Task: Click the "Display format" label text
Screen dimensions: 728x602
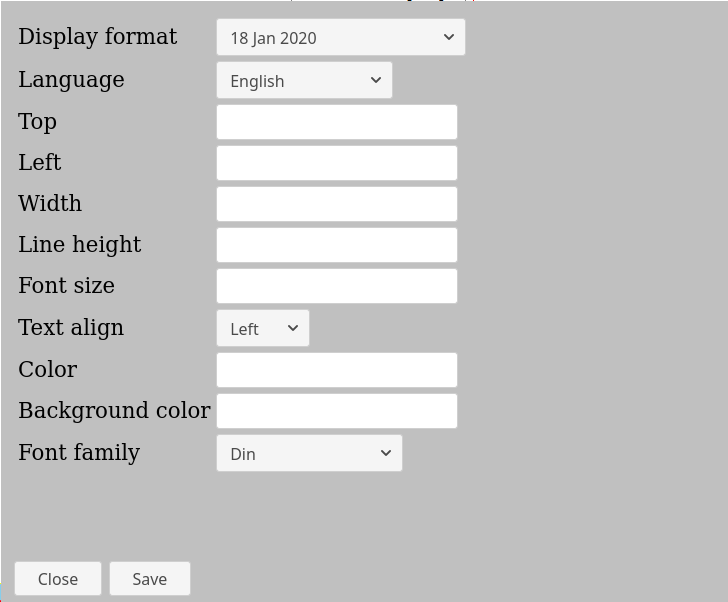Action: click(97, 37)
